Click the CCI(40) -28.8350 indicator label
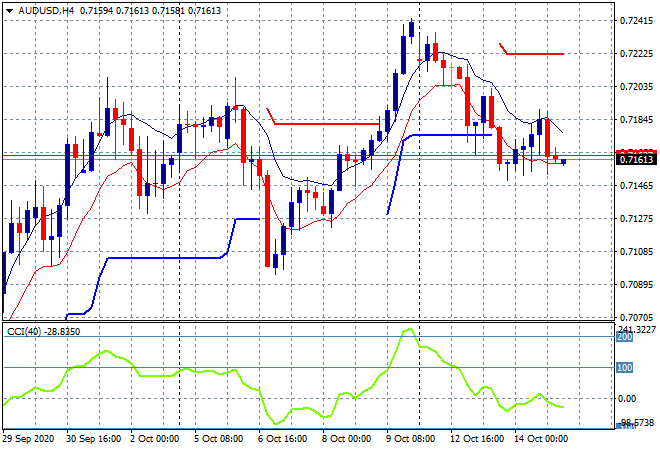The height and width of the screenshot is (450, 660). click(x=43, y=332)
